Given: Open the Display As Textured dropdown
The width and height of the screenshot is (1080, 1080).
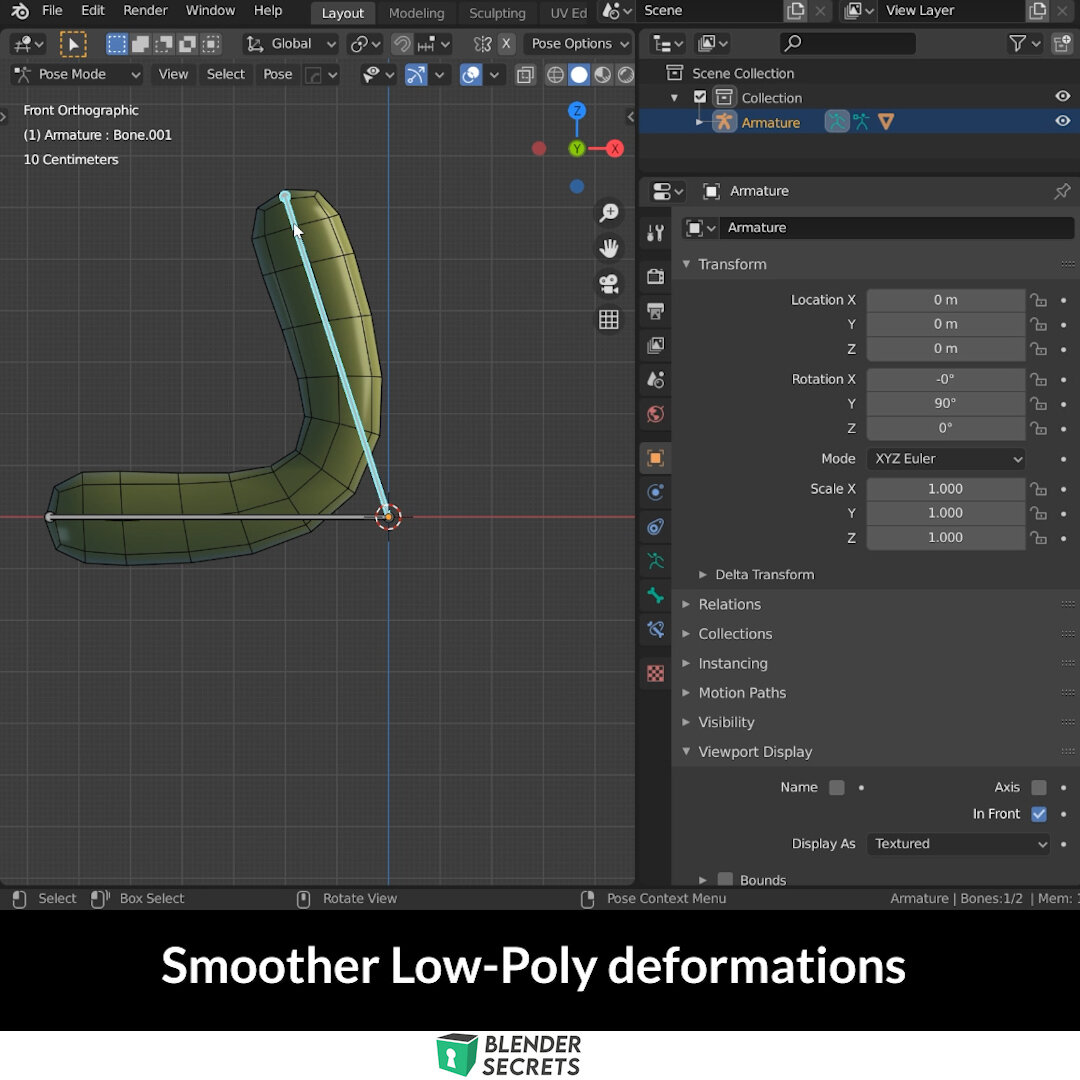Looking at the screenshot, I should point(958,844).
